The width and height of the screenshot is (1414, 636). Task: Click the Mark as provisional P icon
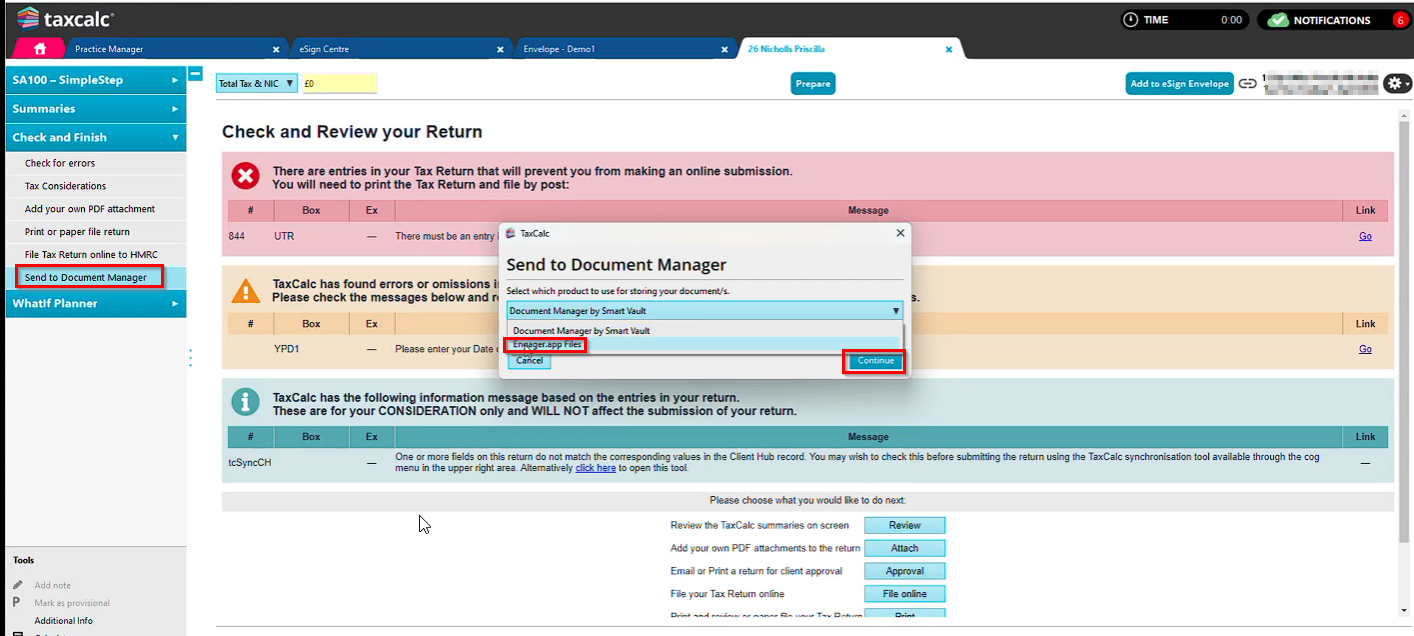(x=17, y=603)
